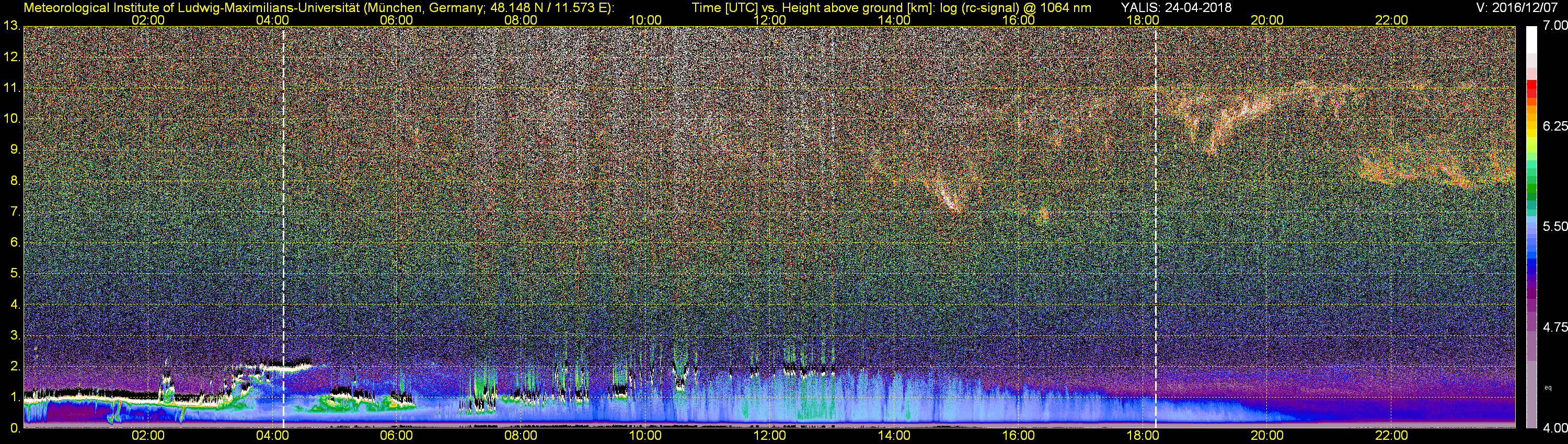Click the 6.25 value on the color scale
The height and width of the screenshot is (444, 1568).
(1555, 126)
